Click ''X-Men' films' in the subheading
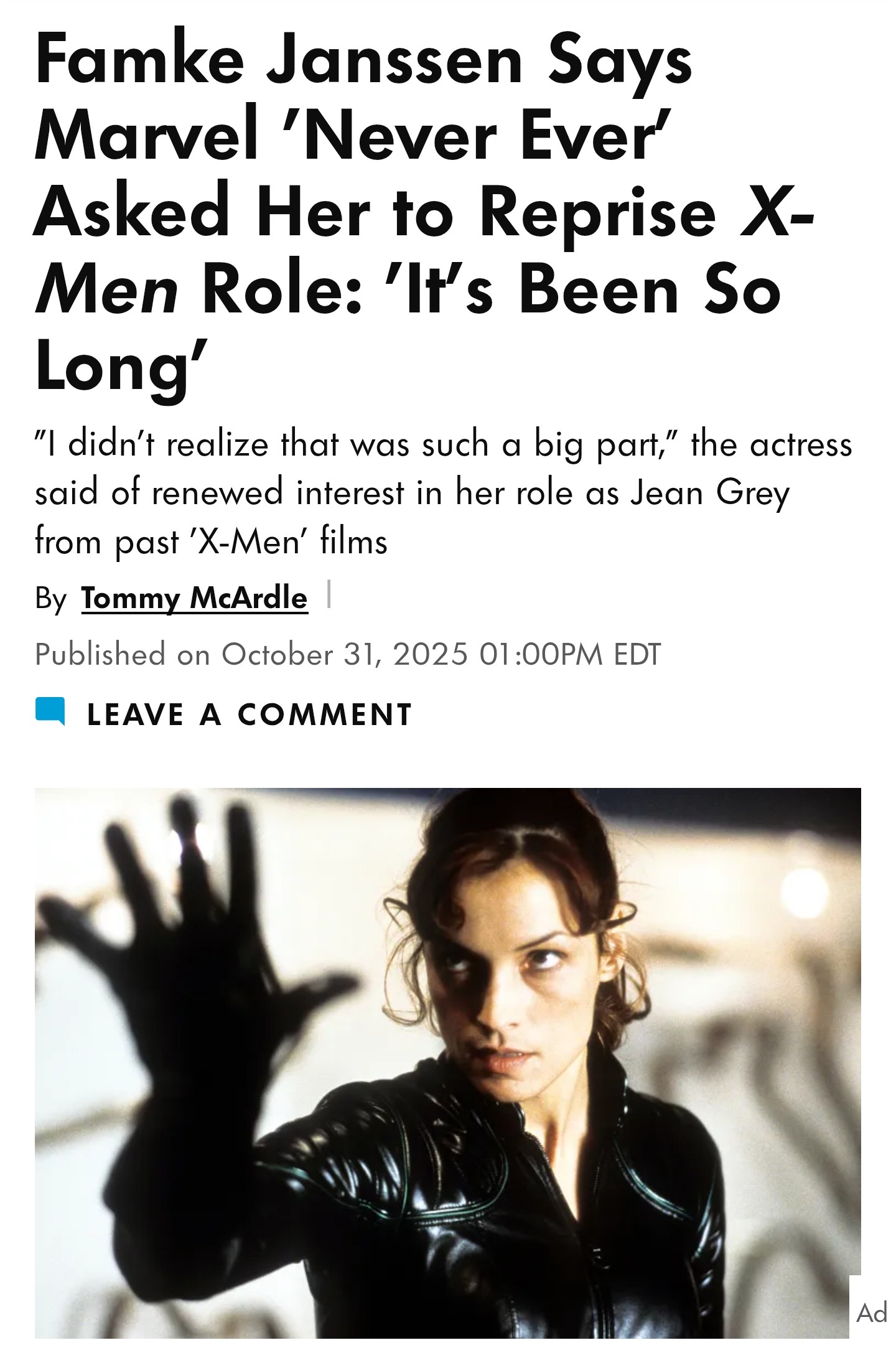 288,541
